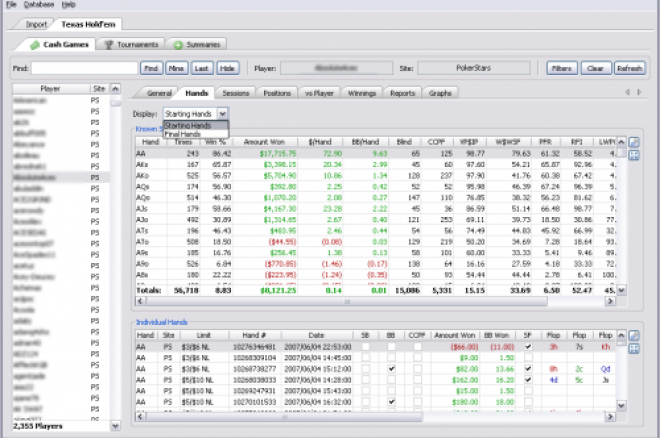Click the left arrow of the starting hands horizontal scrollbar

click(140, 301)
